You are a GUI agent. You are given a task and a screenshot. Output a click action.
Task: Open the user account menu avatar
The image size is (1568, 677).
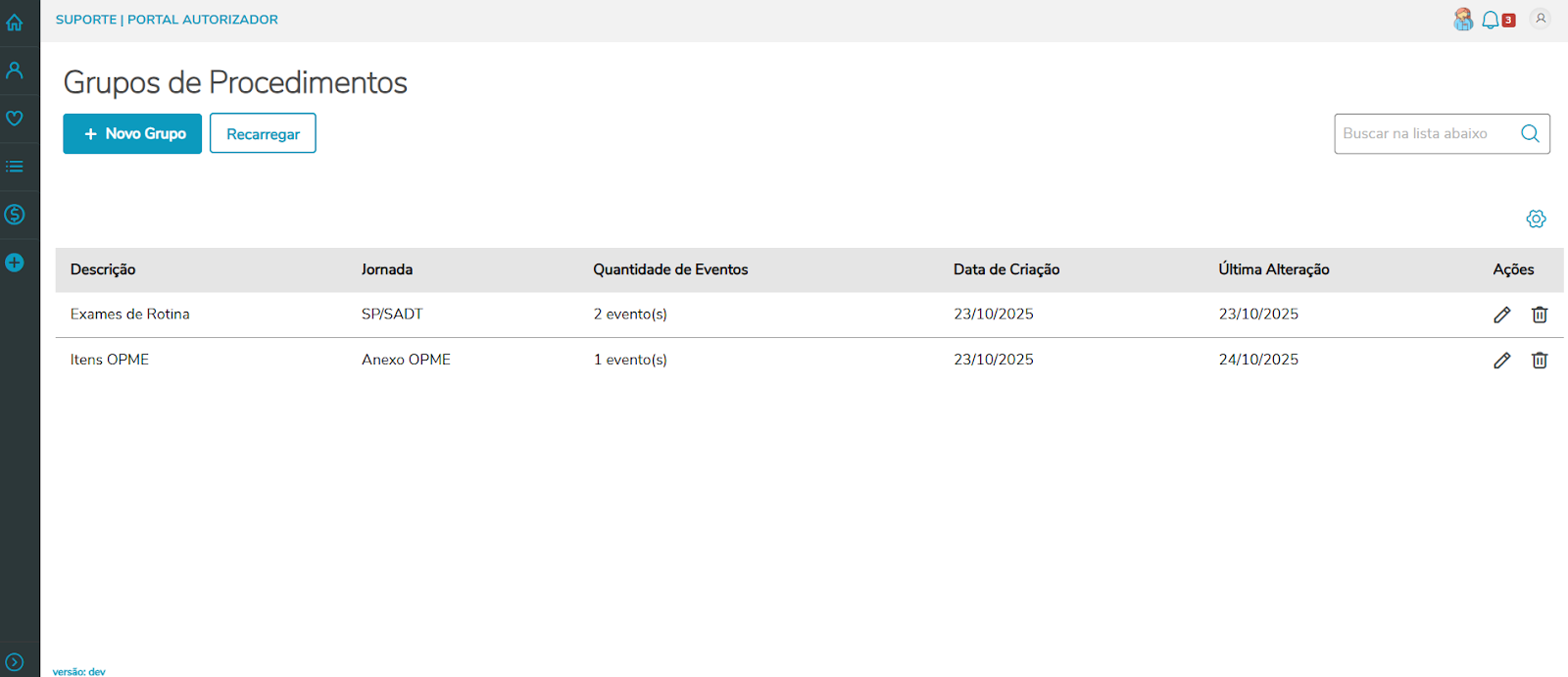[1541, 19]
